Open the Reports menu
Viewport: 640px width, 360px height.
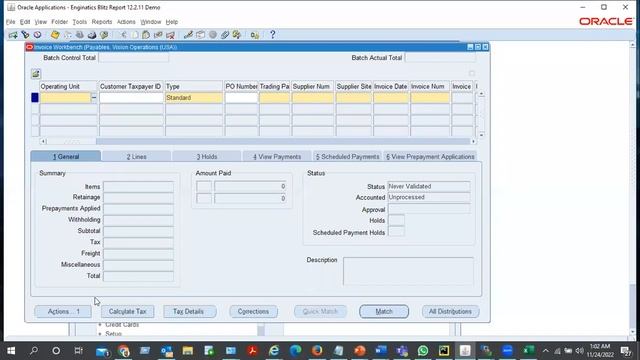[102, 22]
